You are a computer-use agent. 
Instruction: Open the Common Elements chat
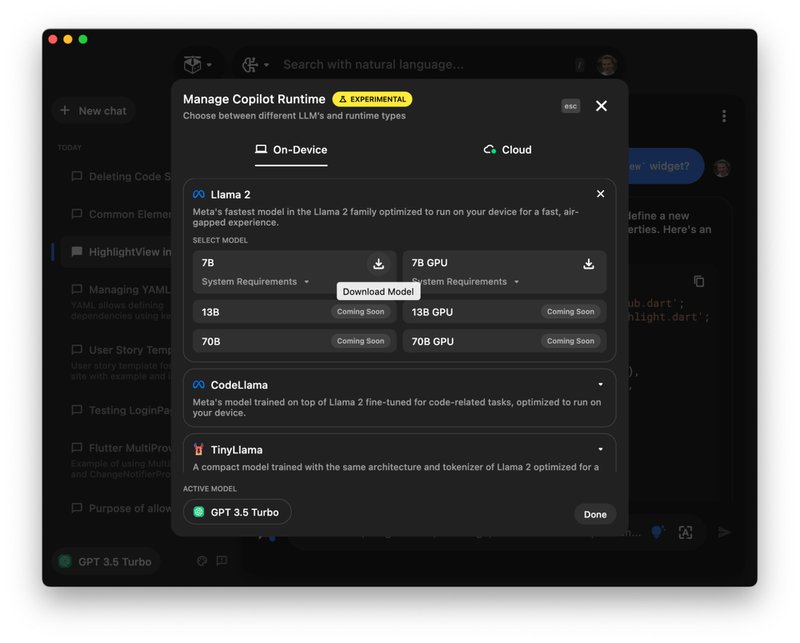121,214
